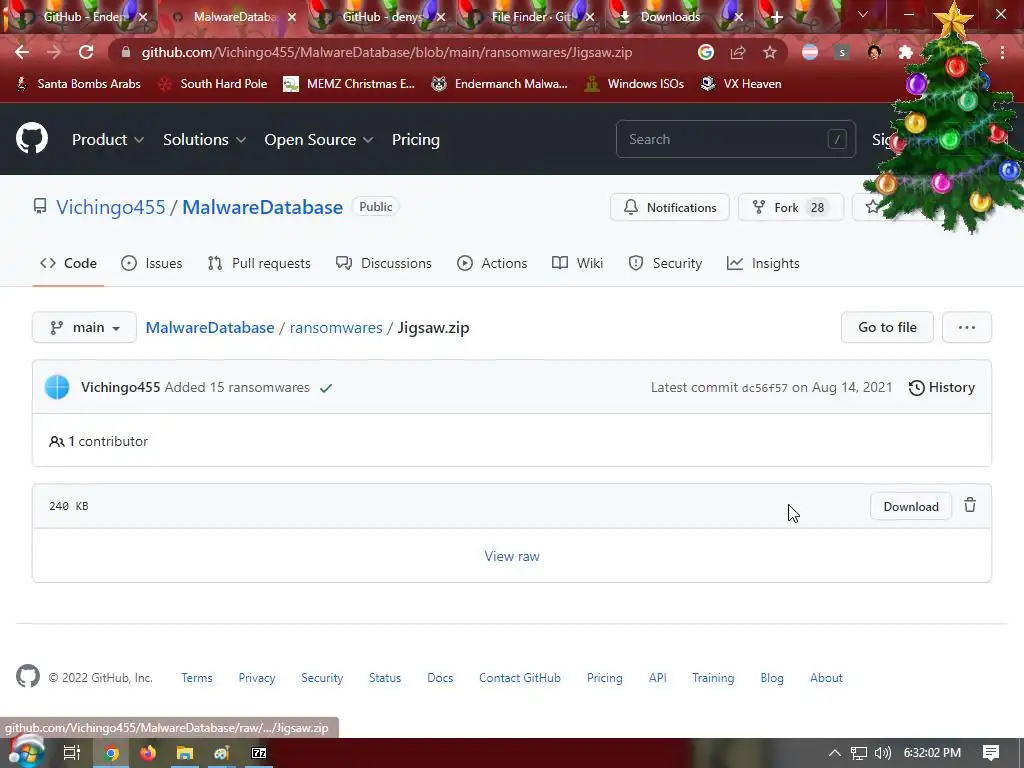This screenshot has width=1024, height=768.
Task: Open the Vichingo455 owner link
Action: (110, 207)
